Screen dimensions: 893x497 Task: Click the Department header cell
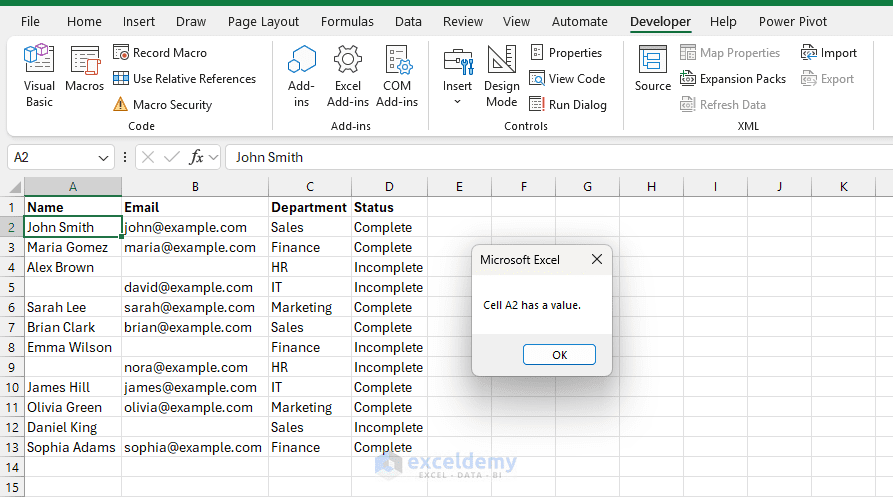pos(310,207)
